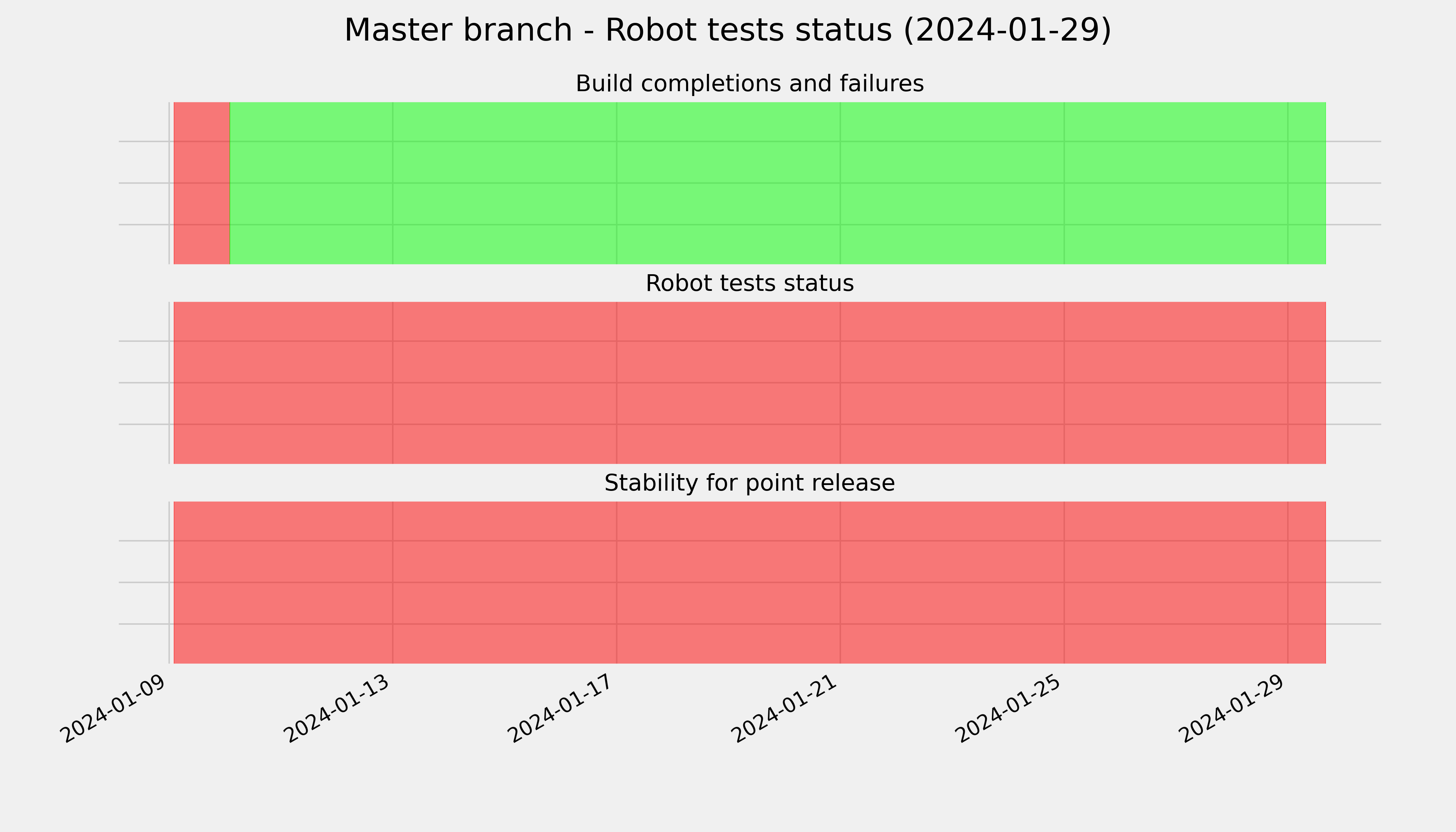Click the 2024-01-17 gridline in Stability chart
Viewport: 1456px width, 832px height.
pyautogui.click(x=617, y=582)
